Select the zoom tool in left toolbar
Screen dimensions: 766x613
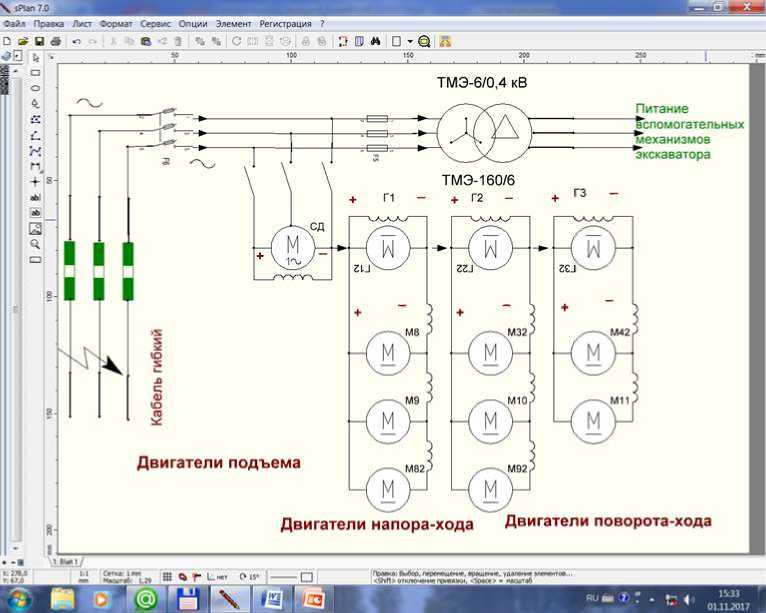tap(35, 244)
